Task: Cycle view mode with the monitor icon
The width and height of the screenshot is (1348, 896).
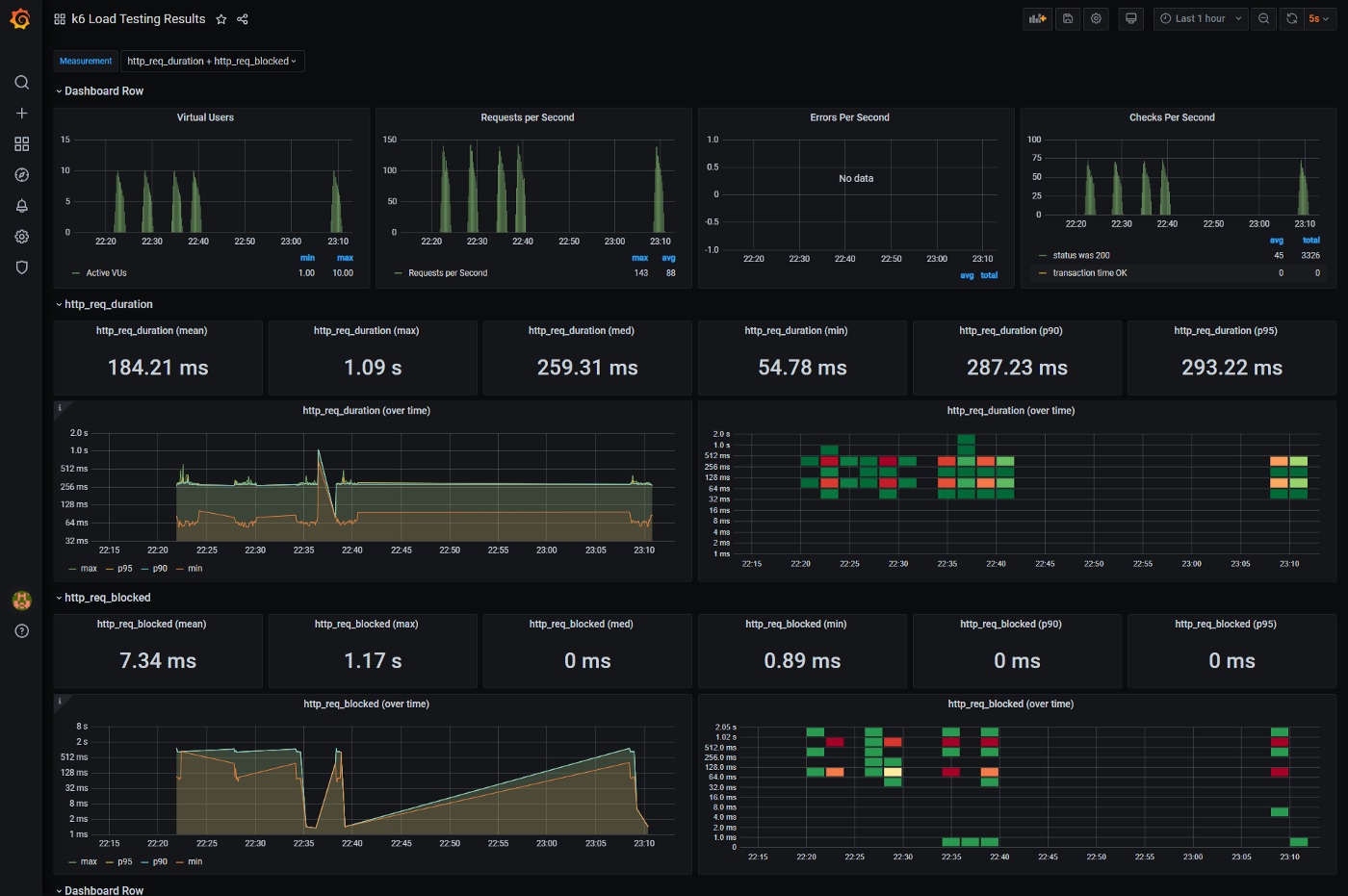Action: 1131,18
